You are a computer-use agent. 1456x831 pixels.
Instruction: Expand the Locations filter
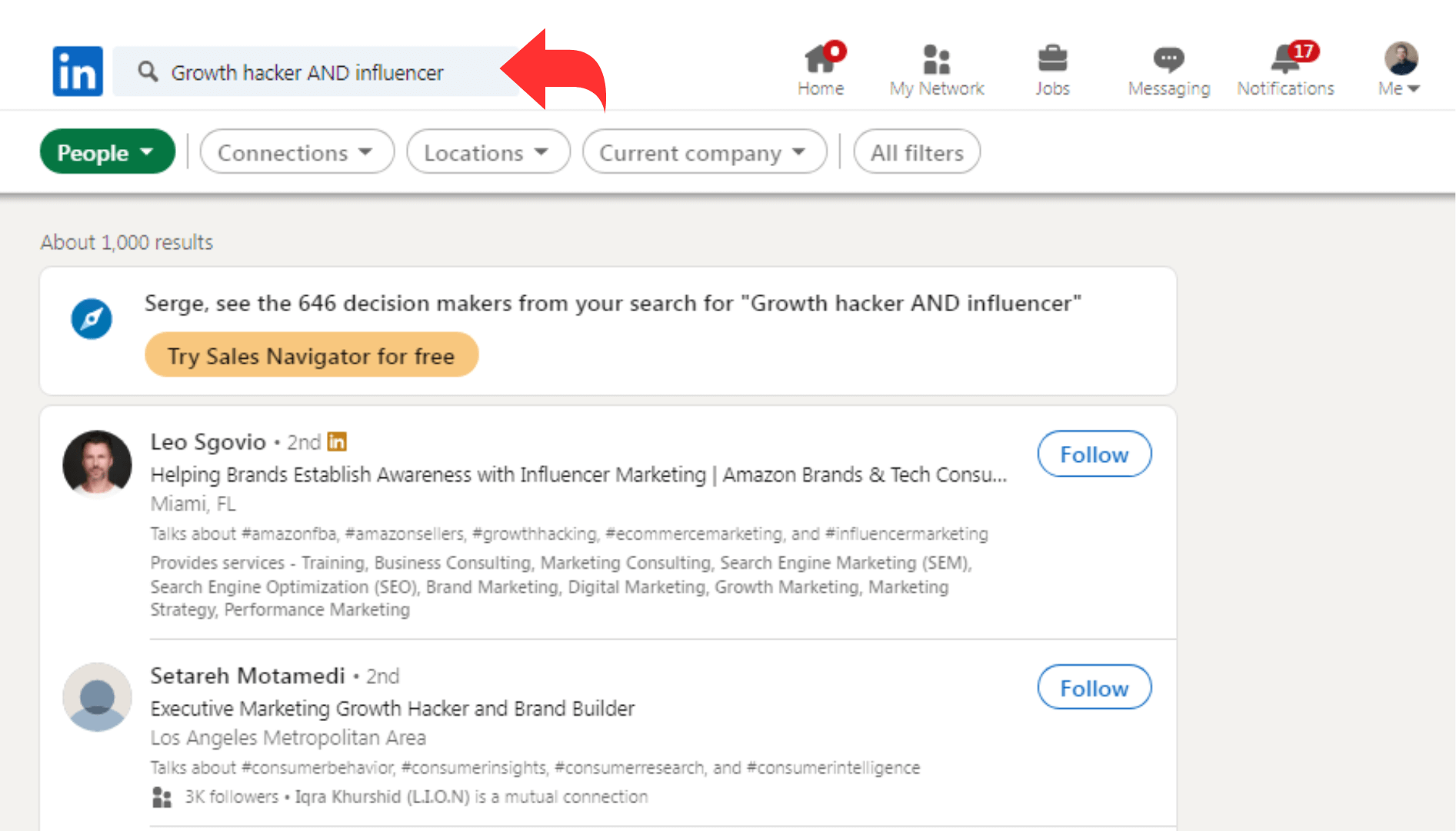[488, 151]
